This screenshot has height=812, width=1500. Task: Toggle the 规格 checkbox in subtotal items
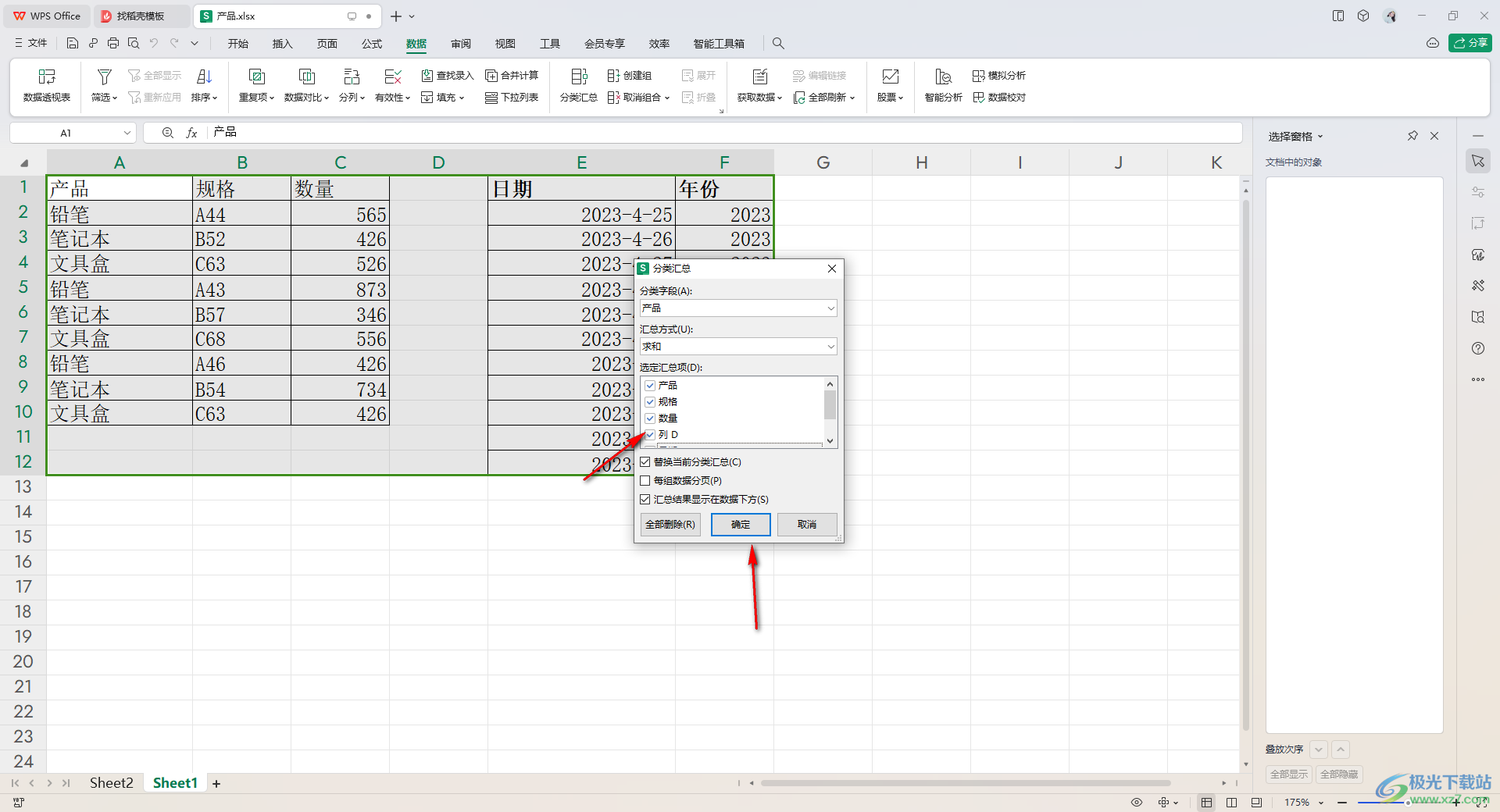[650, 402]
